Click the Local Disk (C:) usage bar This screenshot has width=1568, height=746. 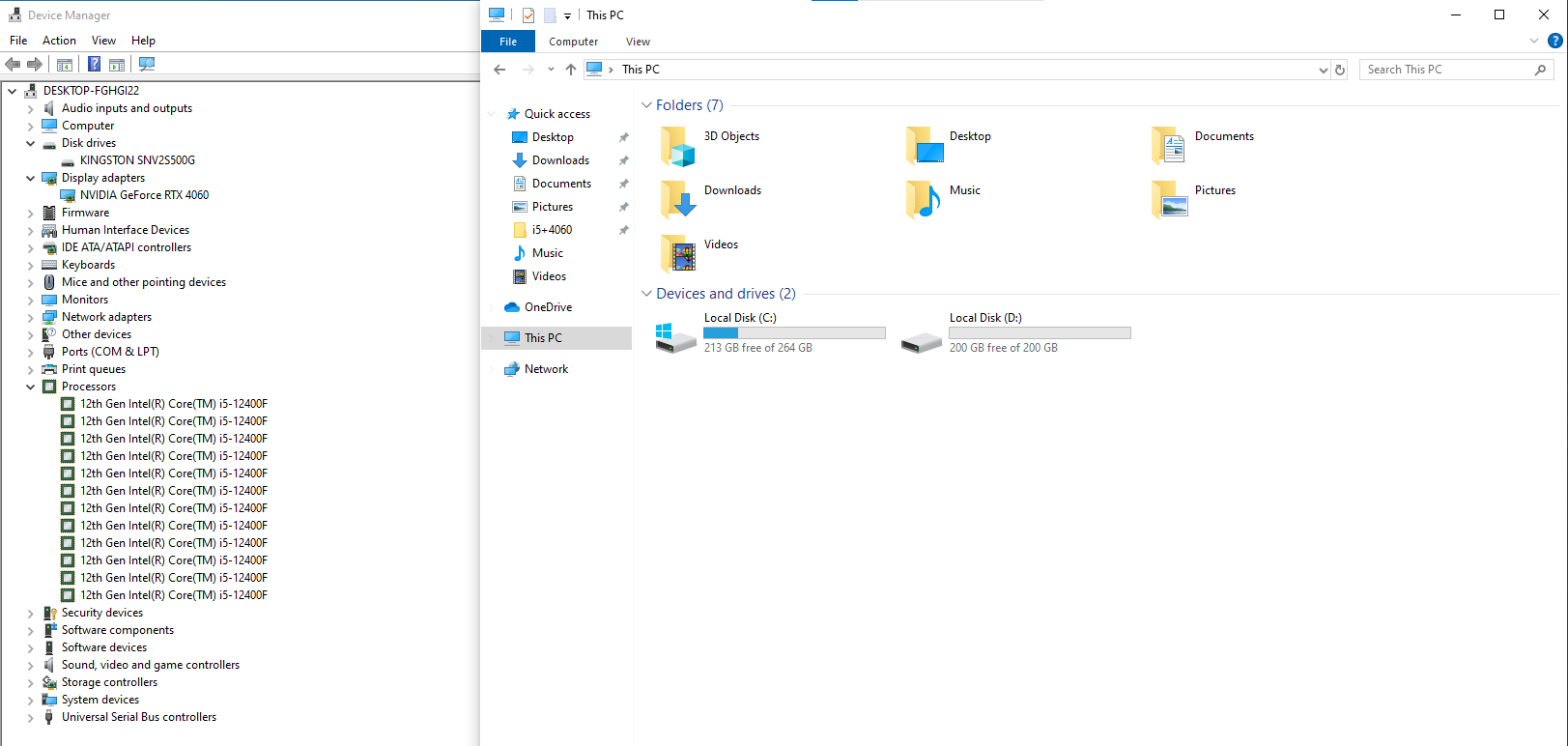click(x=794, y=332)
